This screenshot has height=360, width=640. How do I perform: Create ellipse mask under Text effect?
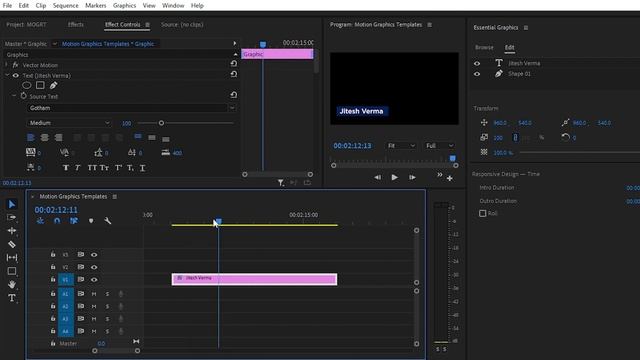27,85
